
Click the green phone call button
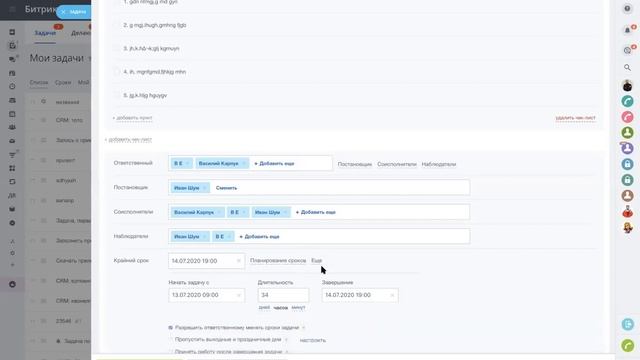[x=628, y=345]
